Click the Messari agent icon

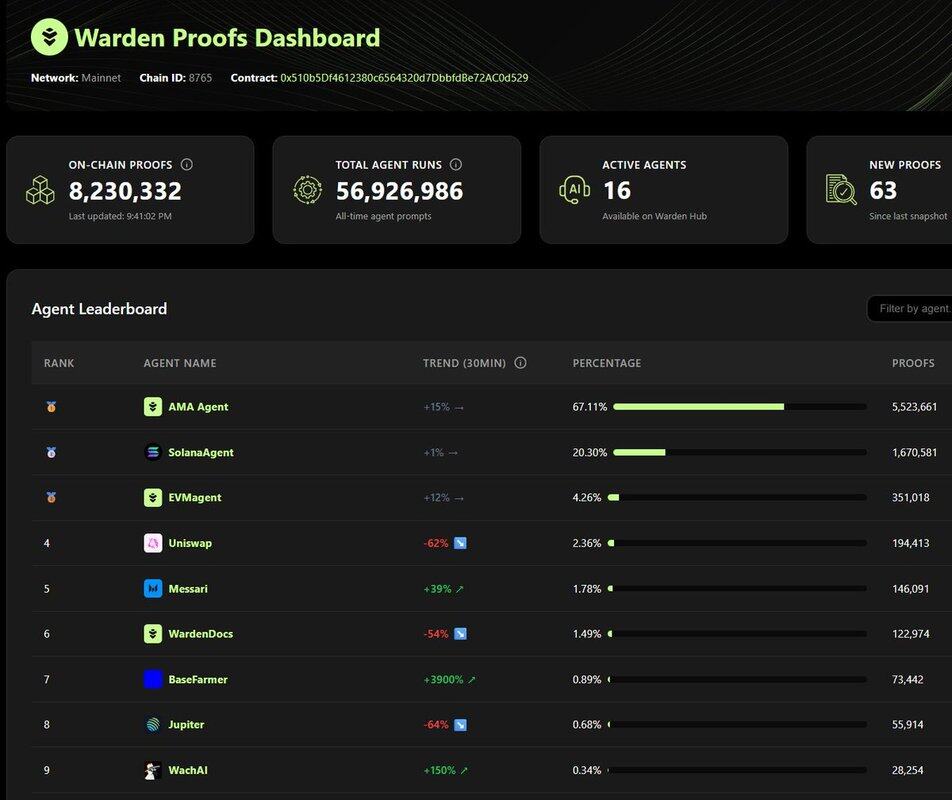click(x=152, y=589)
